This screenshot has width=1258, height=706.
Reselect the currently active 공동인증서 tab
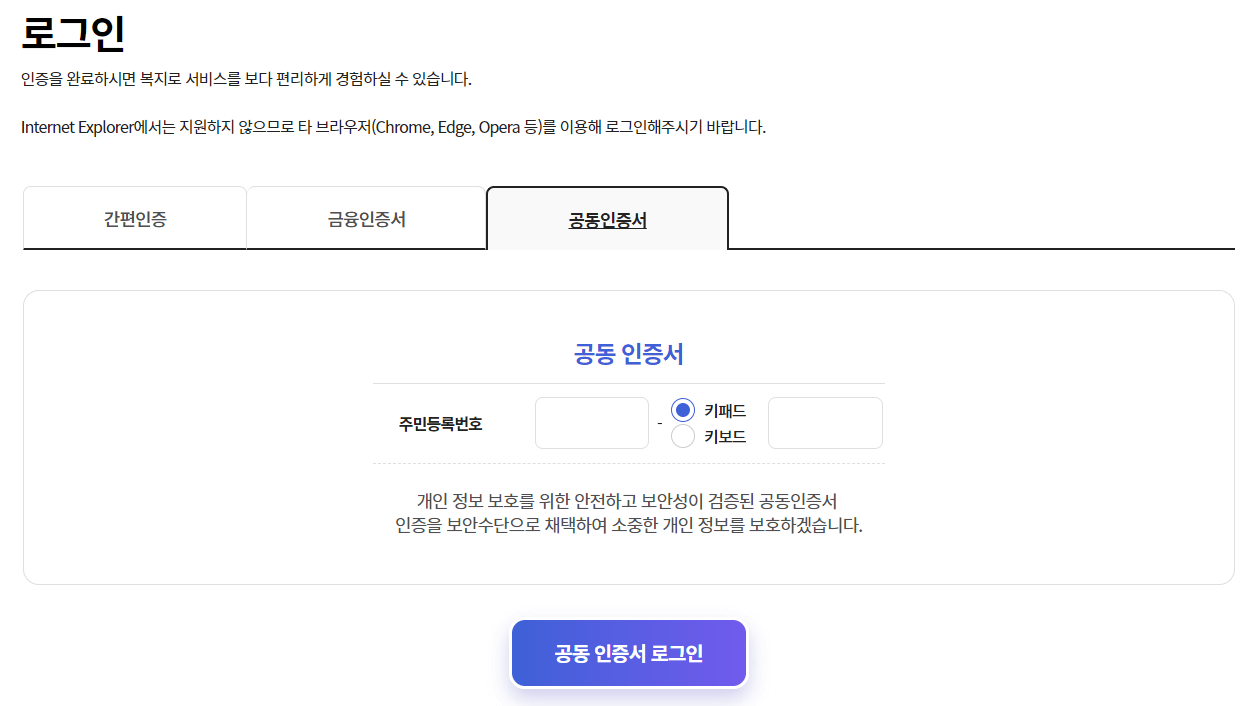point(606,218)
